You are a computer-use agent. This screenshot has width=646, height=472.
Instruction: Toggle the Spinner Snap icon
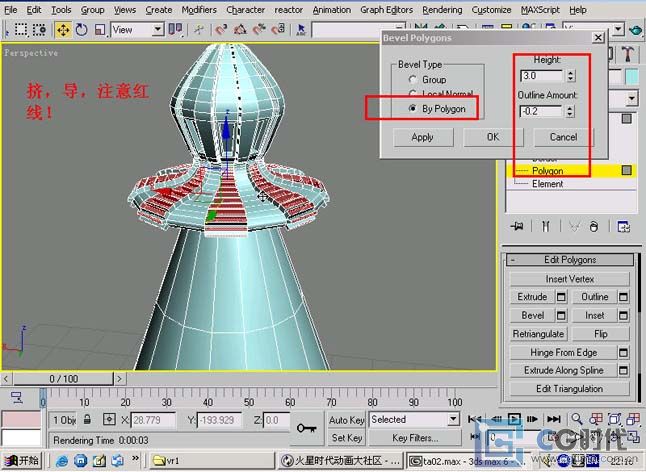tap(279, 30)
